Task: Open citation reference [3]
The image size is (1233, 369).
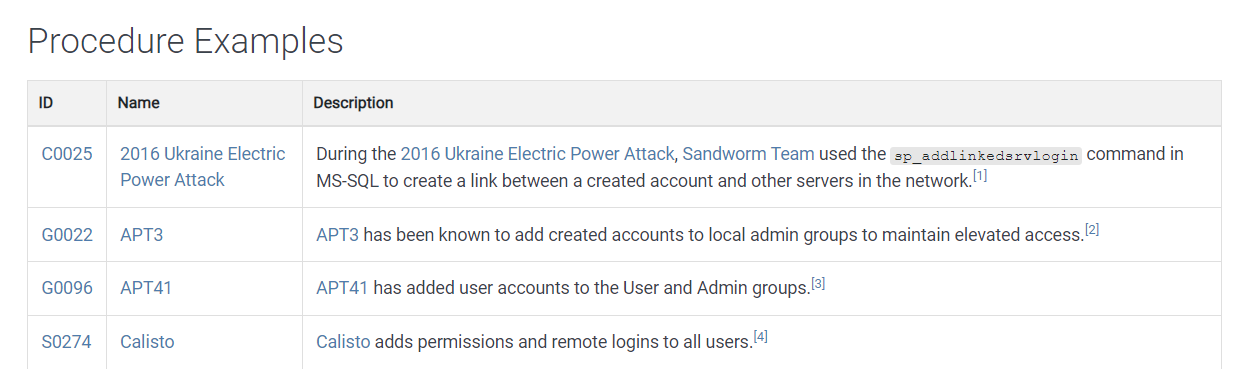Action: (x=818, y=283)
